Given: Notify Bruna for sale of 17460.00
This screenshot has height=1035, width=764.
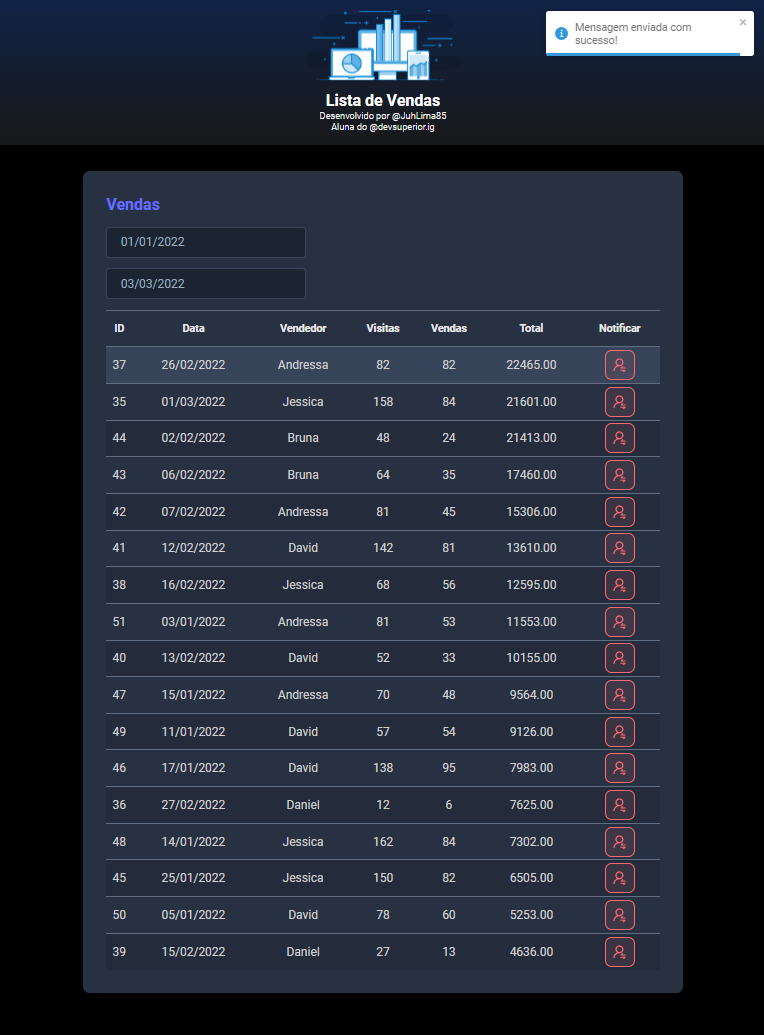Looking at the screenshot, I should (619, 475).
